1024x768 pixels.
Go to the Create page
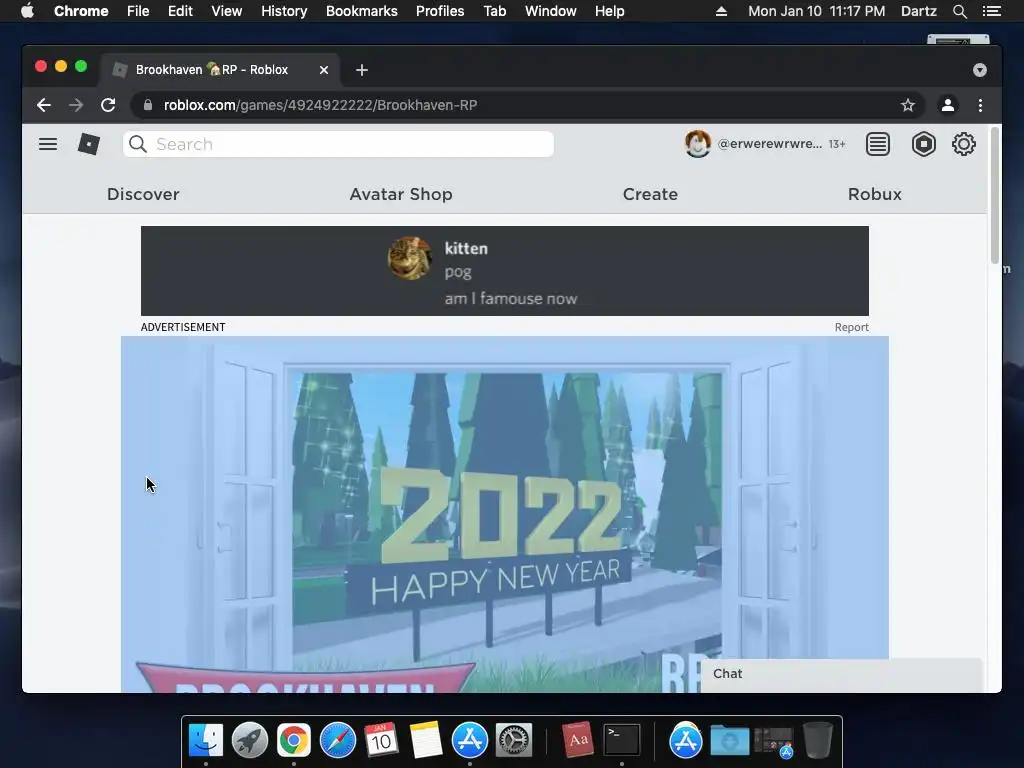click(650, 194)
